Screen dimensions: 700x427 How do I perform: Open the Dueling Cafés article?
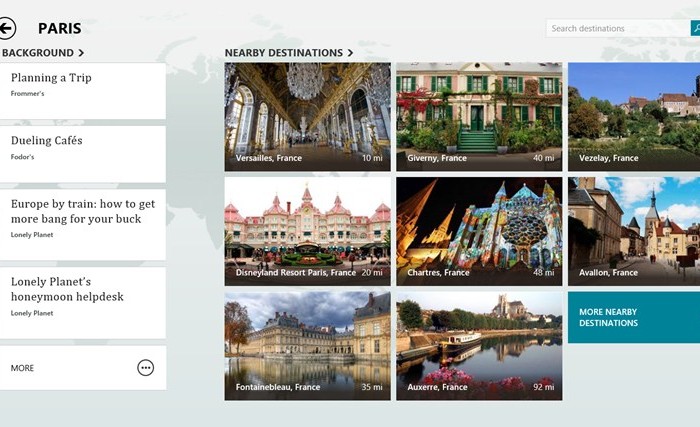[83, 154]
